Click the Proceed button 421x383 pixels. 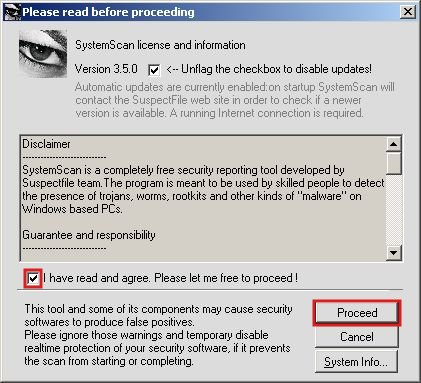pyautogui.click(x=357, y=313)
